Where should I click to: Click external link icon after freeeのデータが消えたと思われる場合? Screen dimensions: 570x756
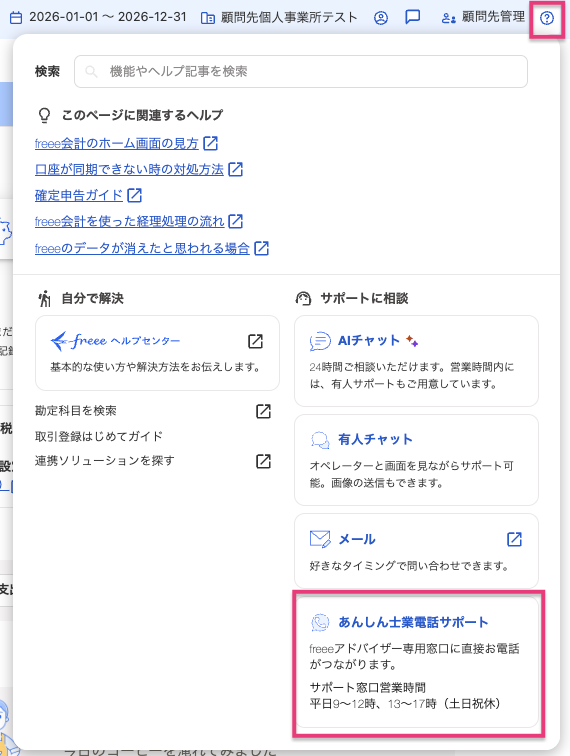[x=261, y=248]
